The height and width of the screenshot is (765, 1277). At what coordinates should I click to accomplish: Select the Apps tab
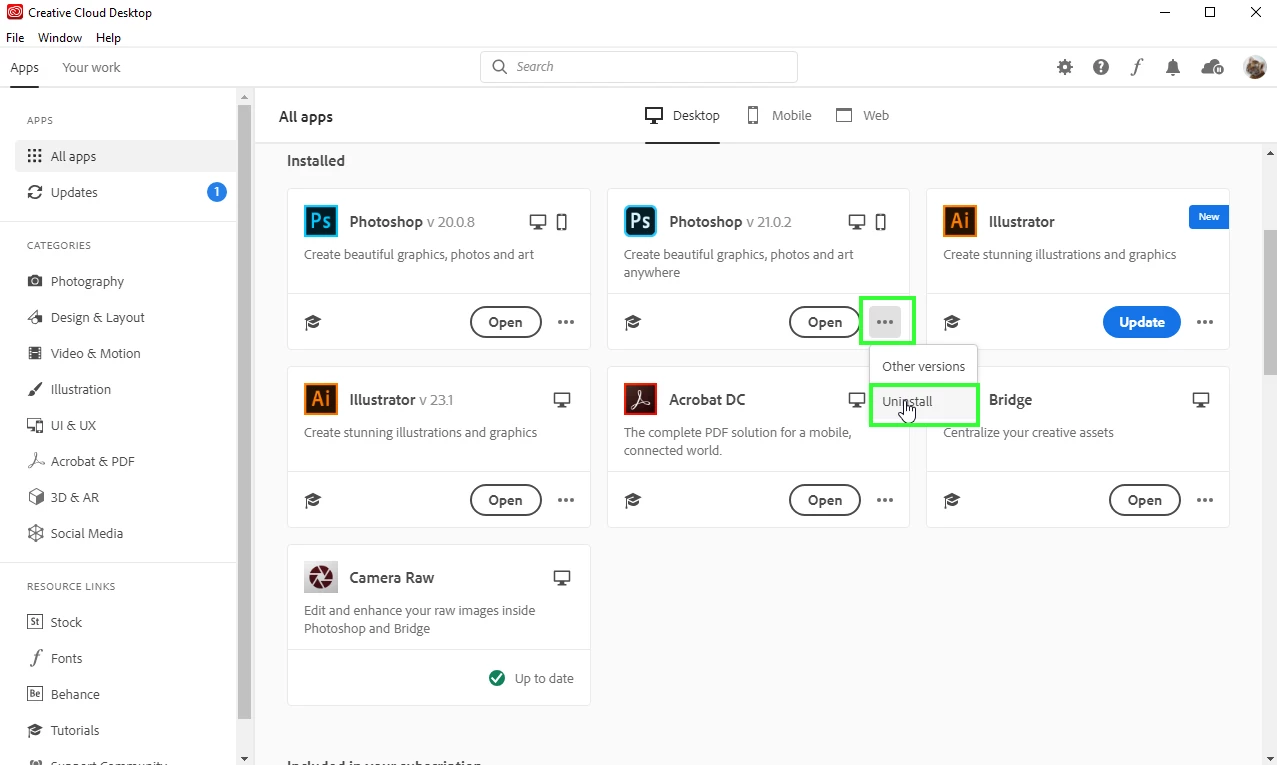[24, 67]
